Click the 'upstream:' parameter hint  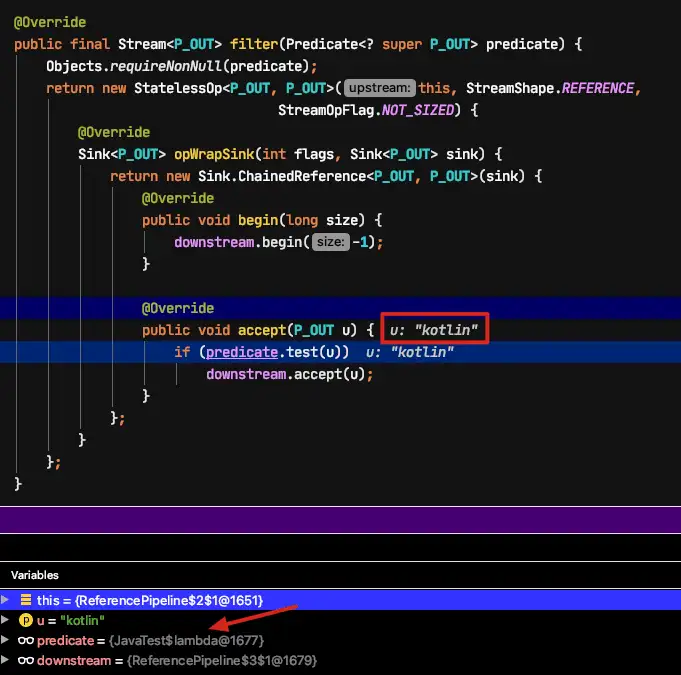click(380, 88)
